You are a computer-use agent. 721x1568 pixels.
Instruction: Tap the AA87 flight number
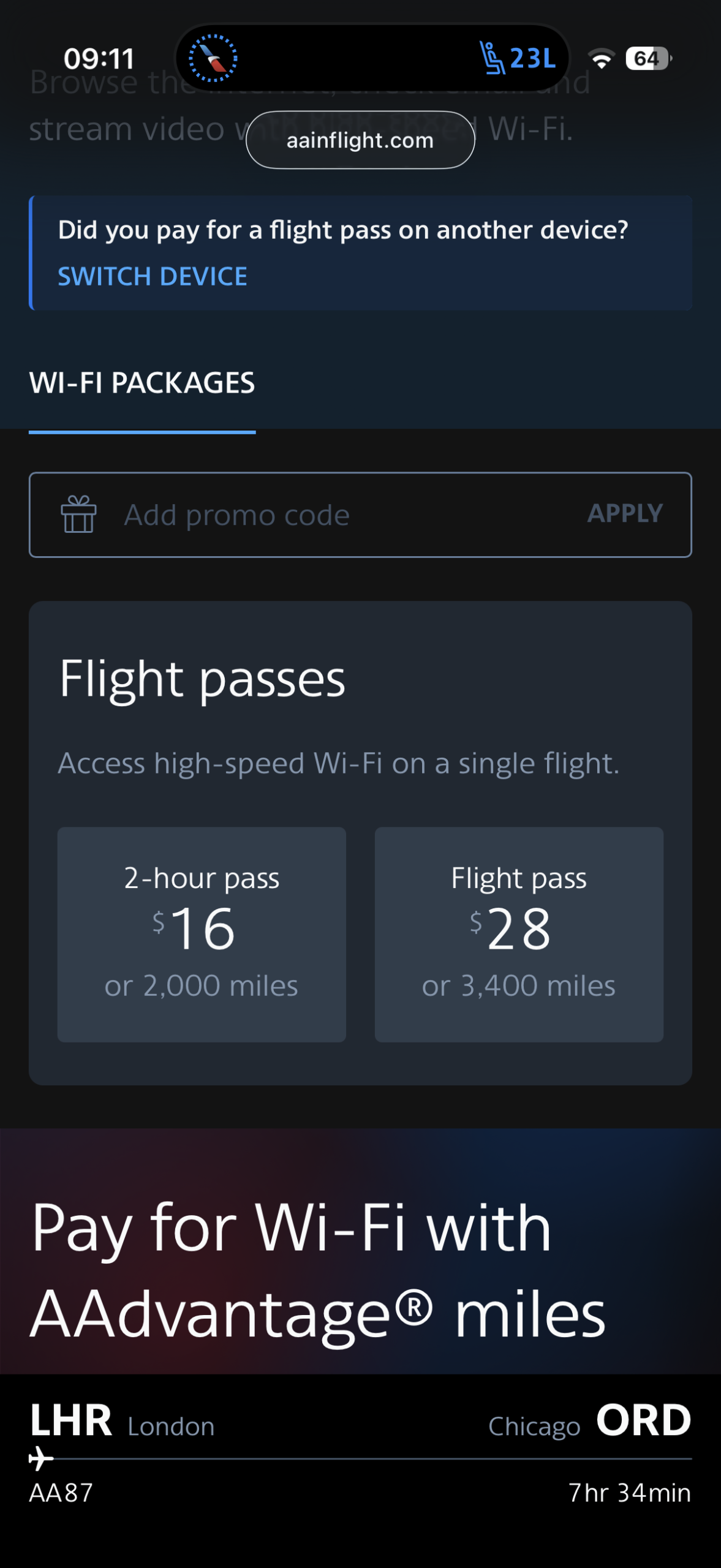coord(61,1493)
